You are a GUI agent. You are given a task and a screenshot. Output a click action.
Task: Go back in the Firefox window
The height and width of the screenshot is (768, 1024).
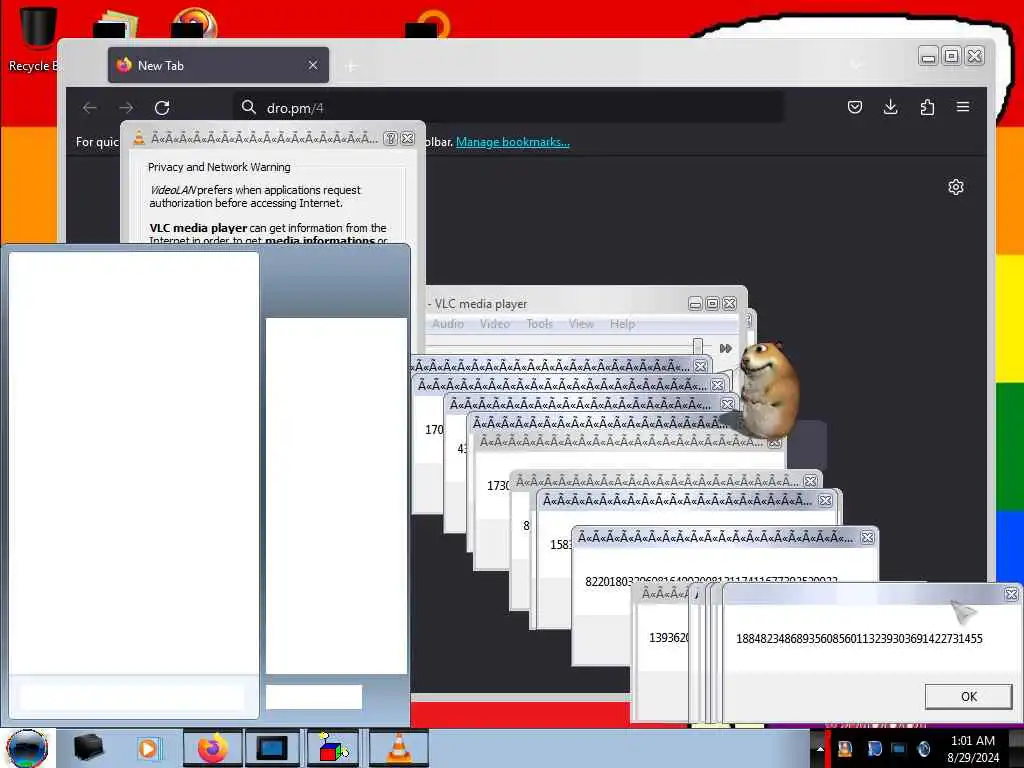[x=89, y=108]
